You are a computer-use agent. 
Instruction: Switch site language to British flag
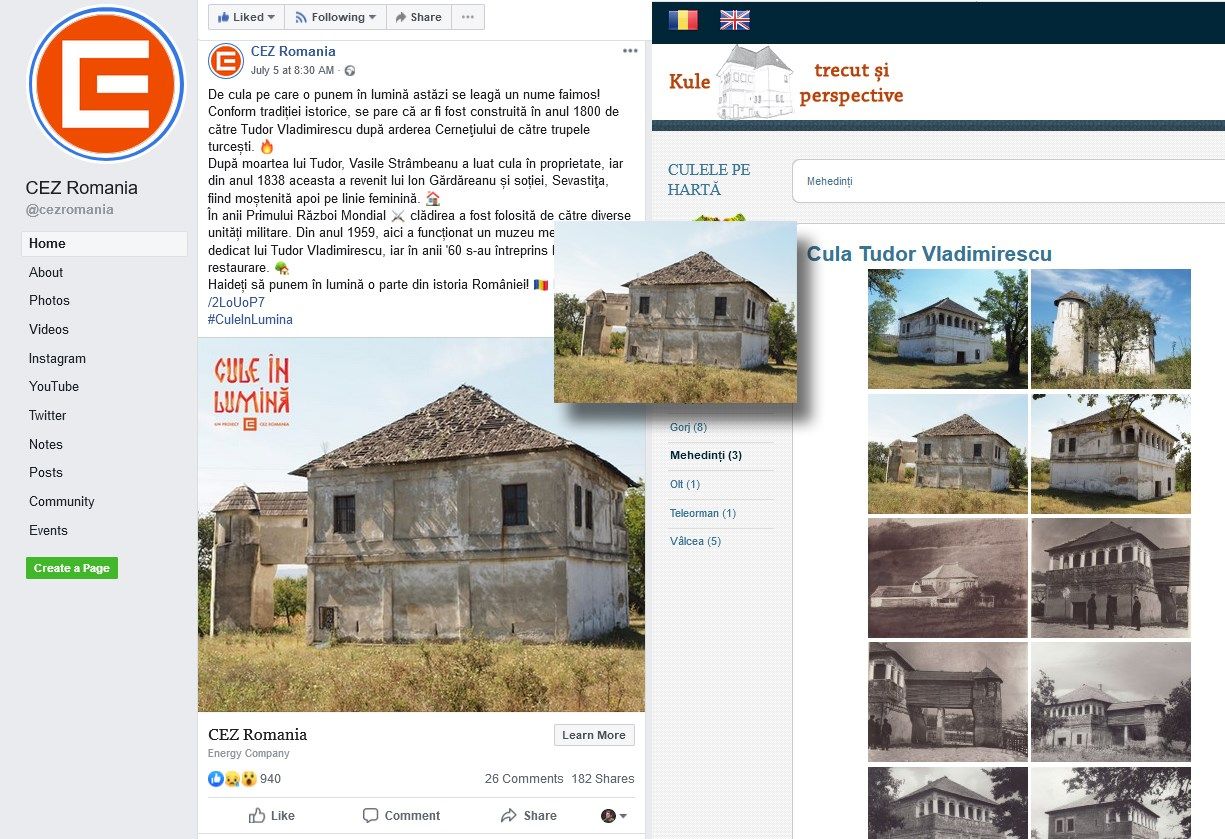pos(735,20)
